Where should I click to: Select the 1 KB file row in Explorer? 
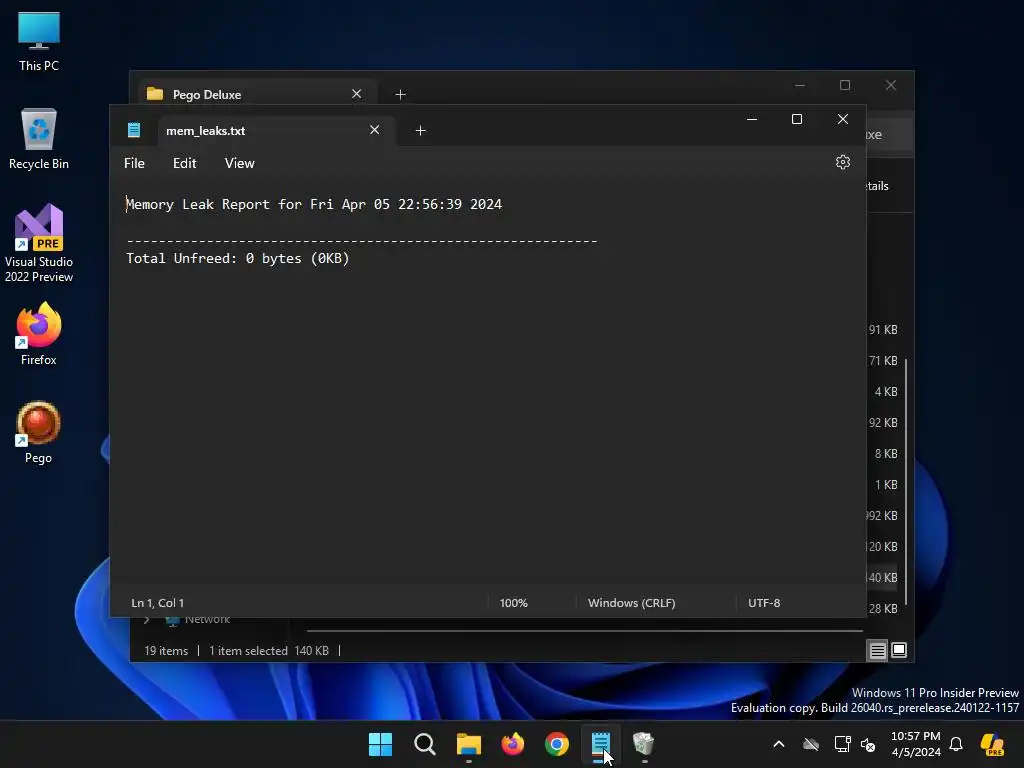tap(886, 485)
